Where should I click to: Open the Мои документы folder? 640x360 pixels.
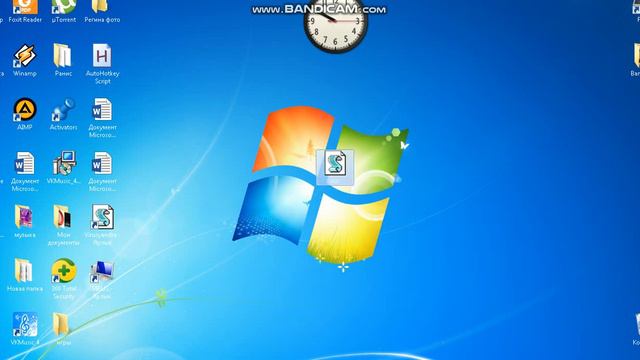tap(63, 225)
